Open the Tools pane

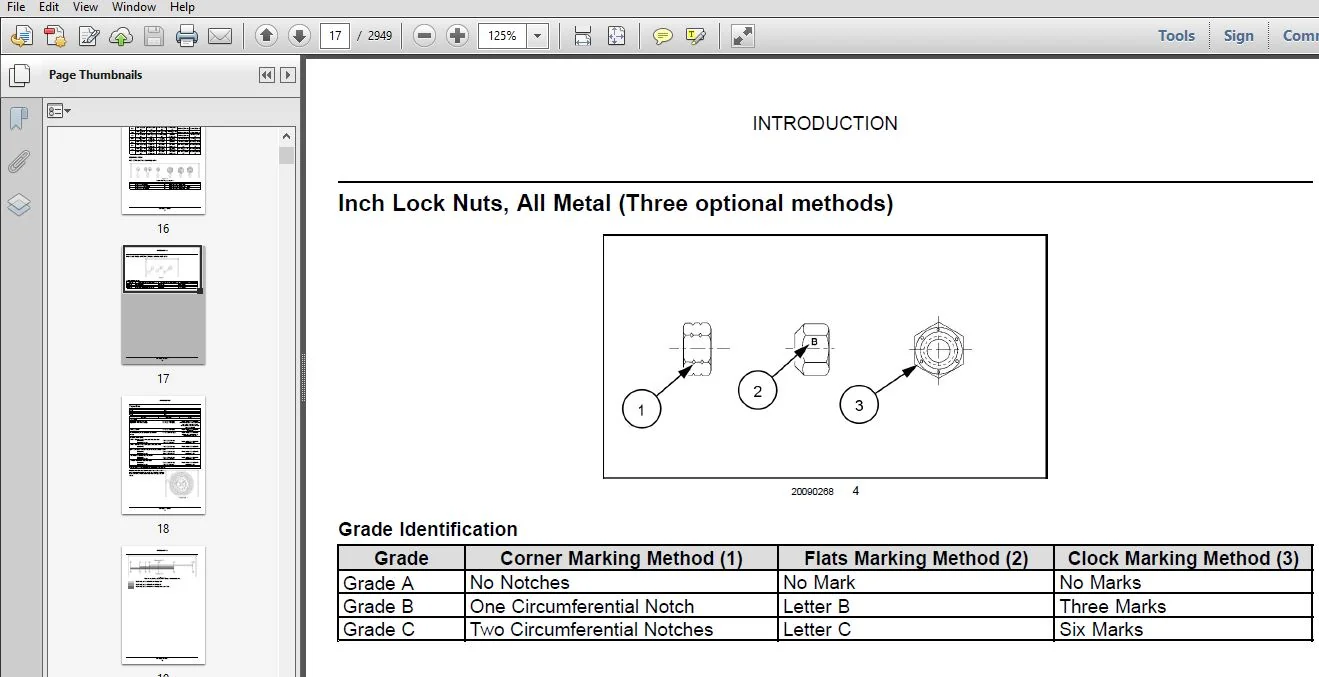click(1176, 36)
